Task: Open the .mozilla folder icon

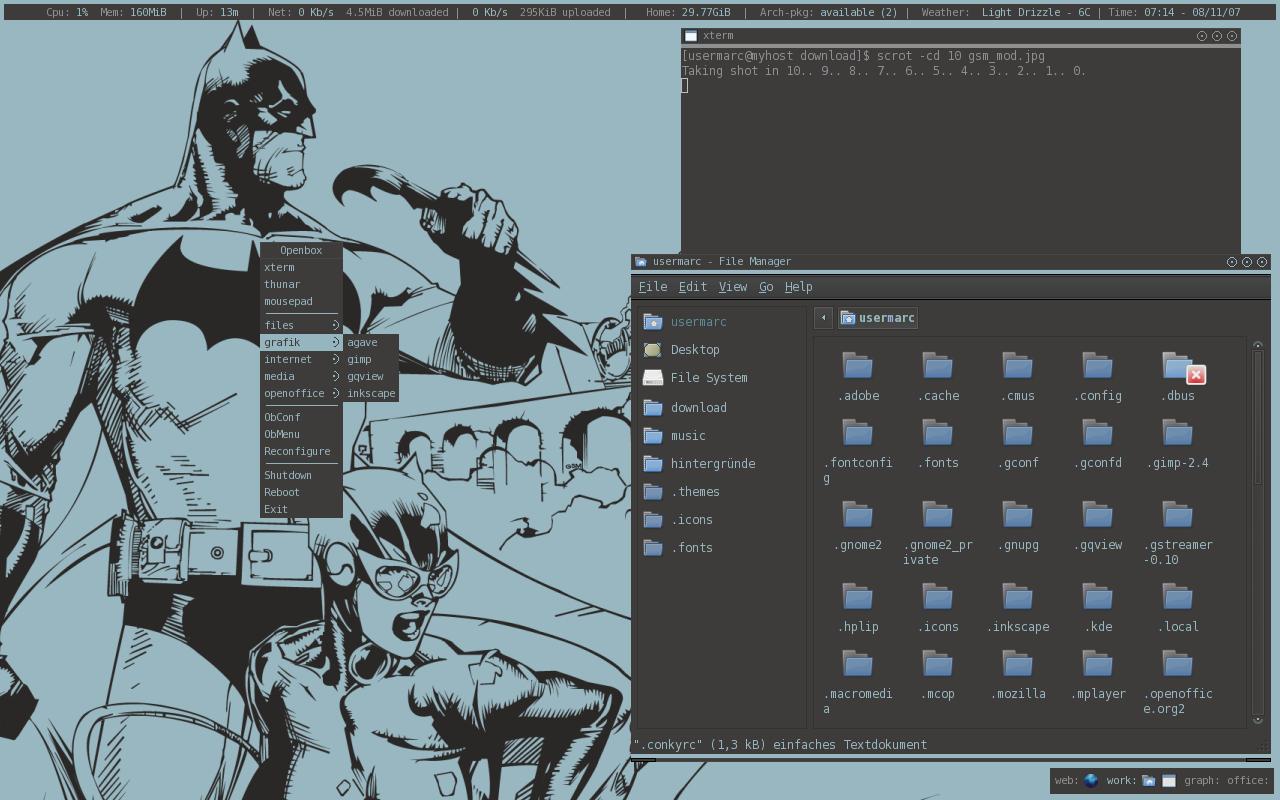Action: pos(1018,664)
